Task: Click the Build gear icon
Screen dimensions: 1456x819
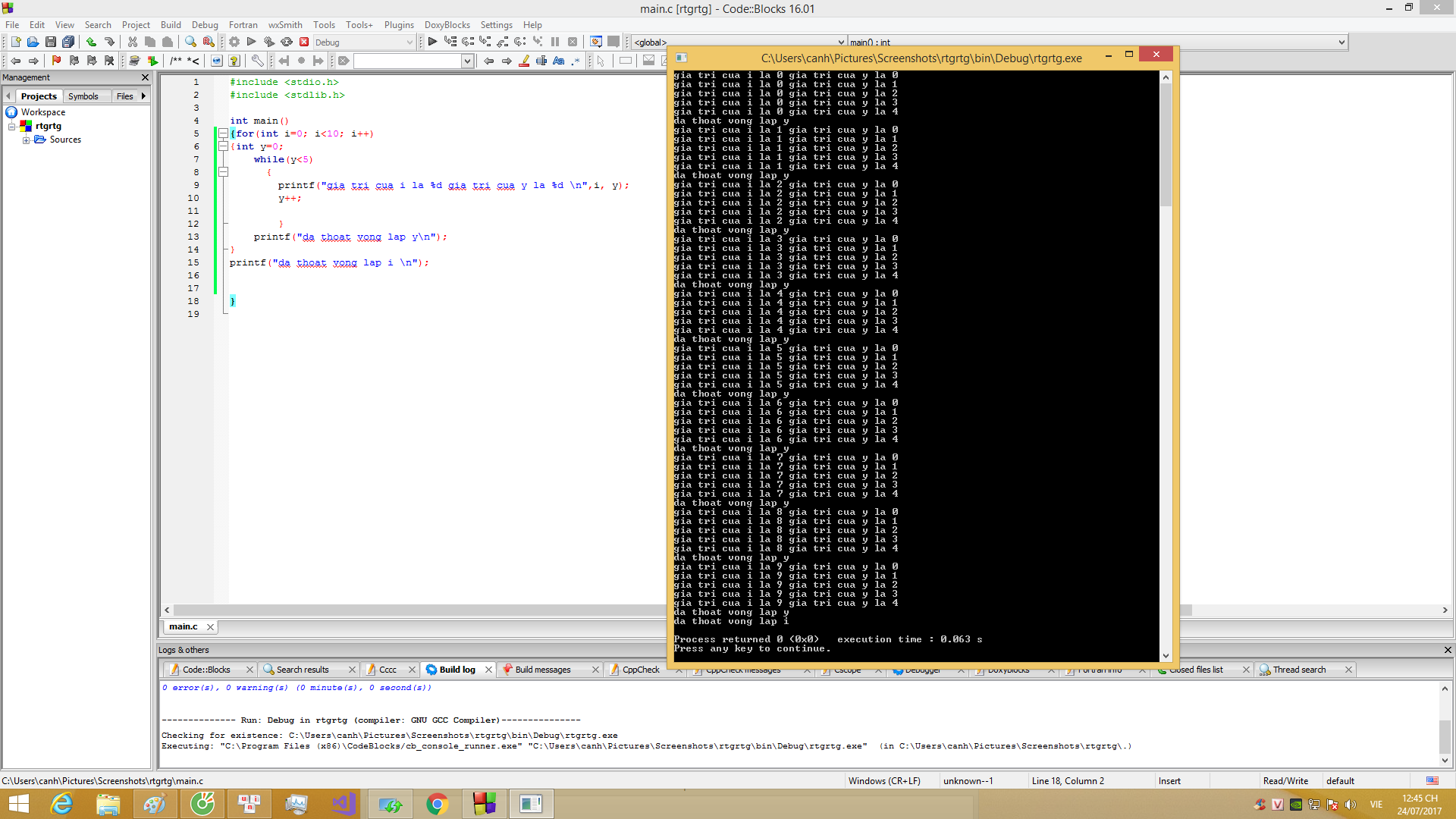Action: [x=234, y=42]
